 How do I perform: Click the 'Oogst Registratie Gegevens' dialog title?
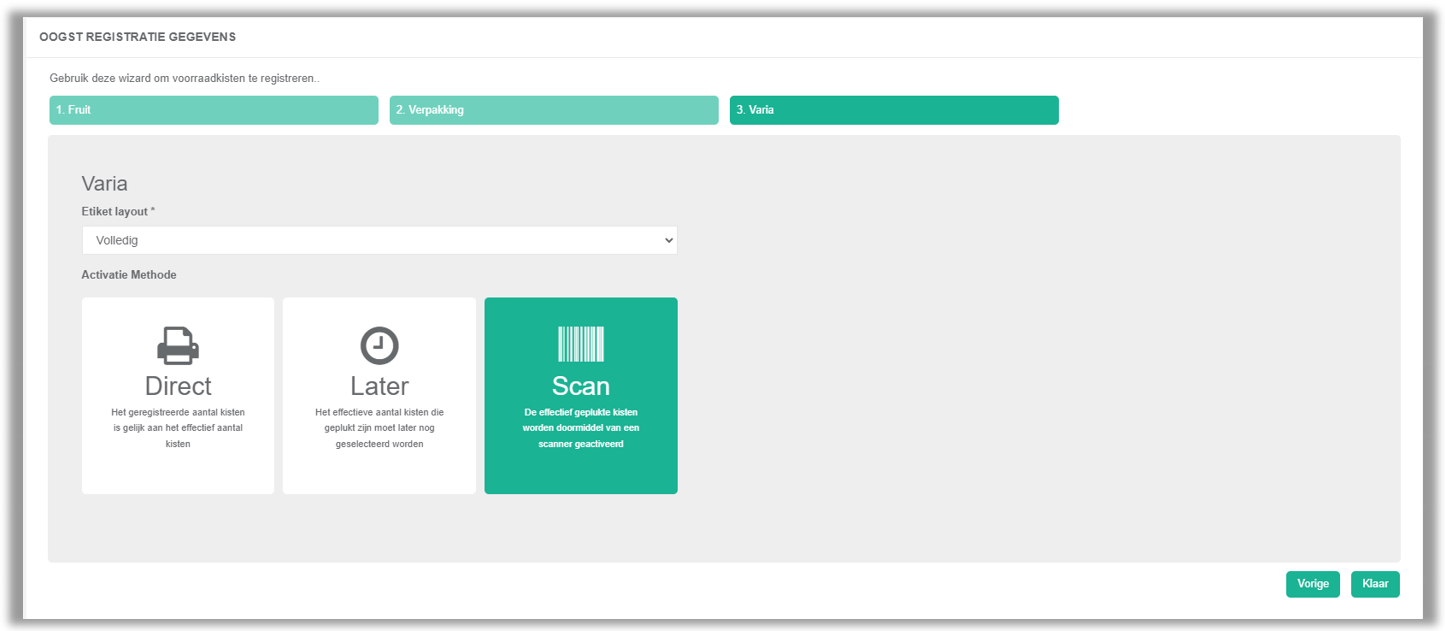point(137,37)
